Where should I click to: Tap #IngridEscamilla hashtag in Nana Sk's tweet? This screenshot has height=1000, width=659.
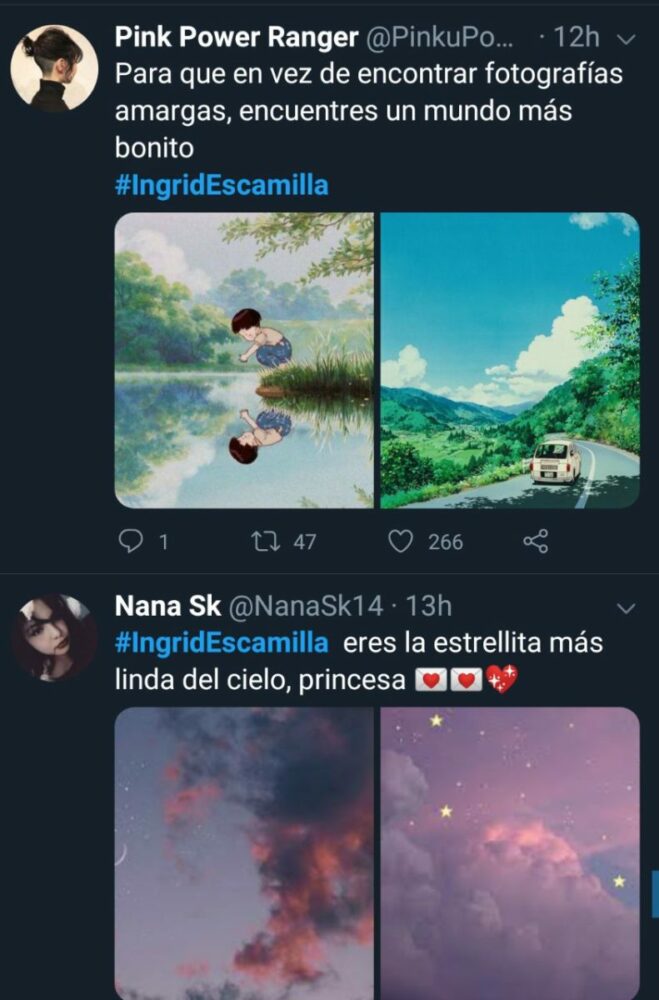[221, 641]
